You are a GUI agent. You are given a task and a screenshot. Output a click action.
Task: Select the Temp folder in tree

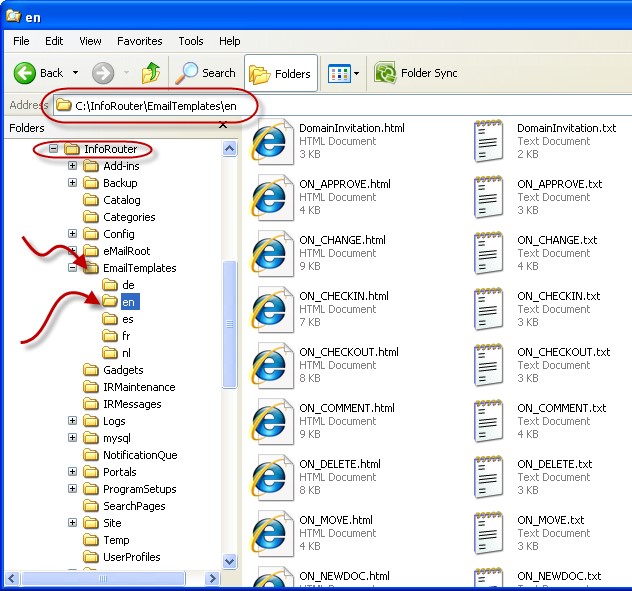[106, 540]
